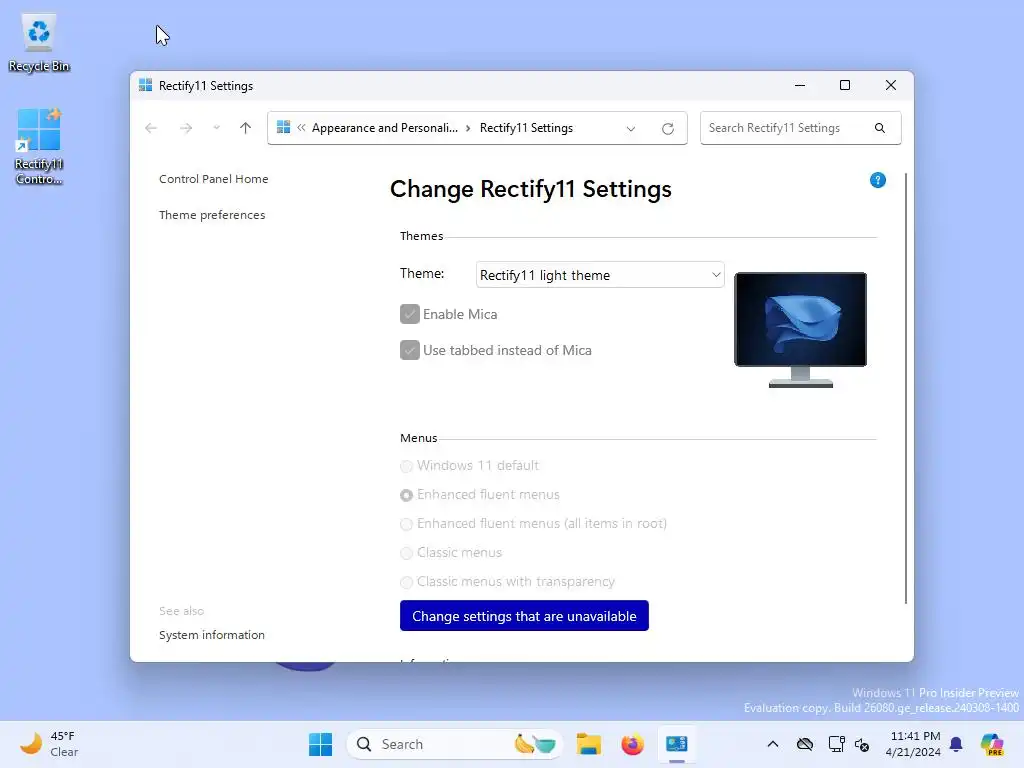The image size is (1024, 768).
Task: Go forward with the forward arrow
Action: click(186, 128)
